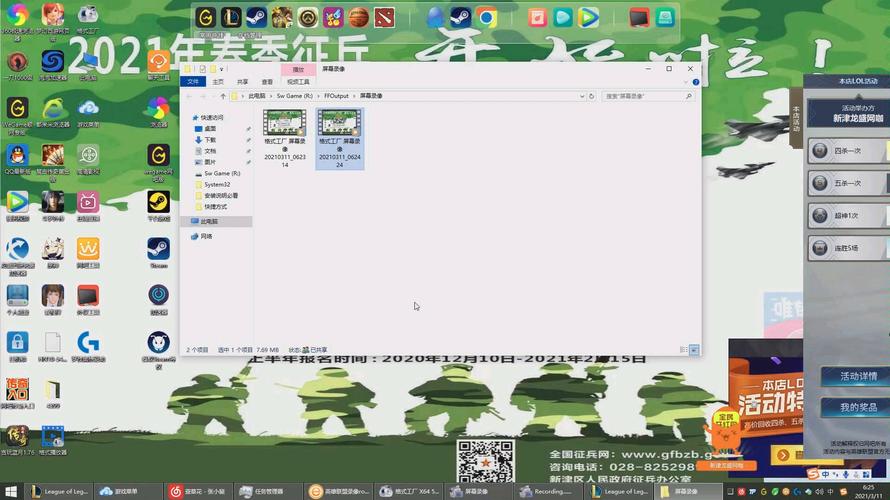Viewport: 890px width, 500px height.
Task: Click Sw Game (R:) in address path
Action: [295, 96]
